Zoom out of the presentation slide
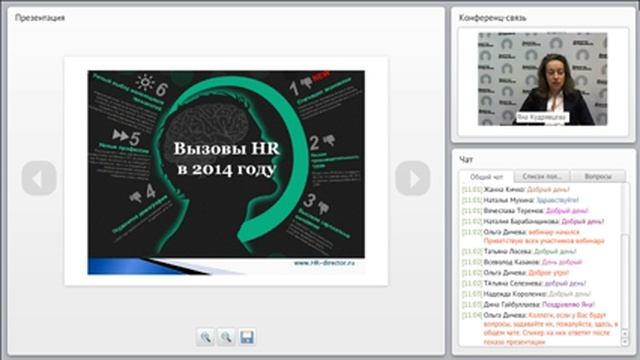The image size is (640, 360). pyautogui.click(x=226, y=337)
